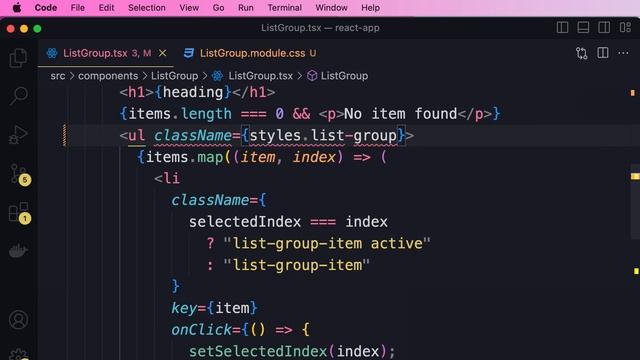640x360 pixels.
Task: Click the ListGroup.tsx file breadcrumb
Action: pos(260,76)
